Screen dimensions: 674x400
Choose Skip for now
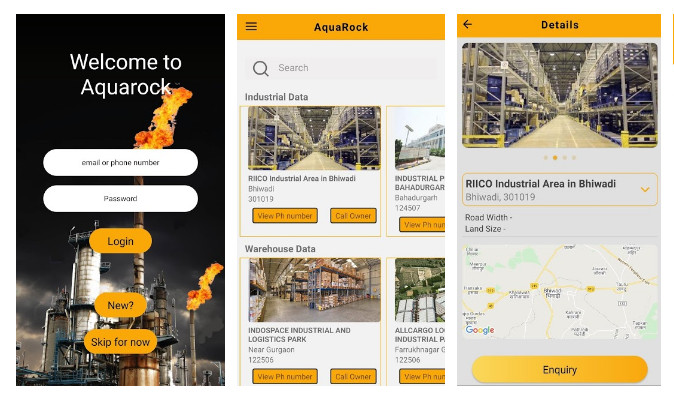120,342
